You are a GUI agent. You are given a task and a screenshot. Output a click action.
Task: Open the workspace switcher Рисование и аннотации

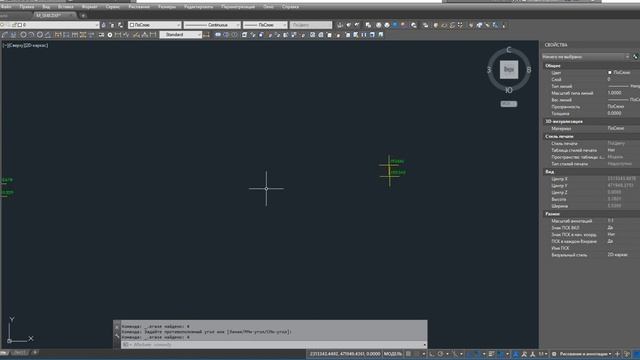pos(585,354)
